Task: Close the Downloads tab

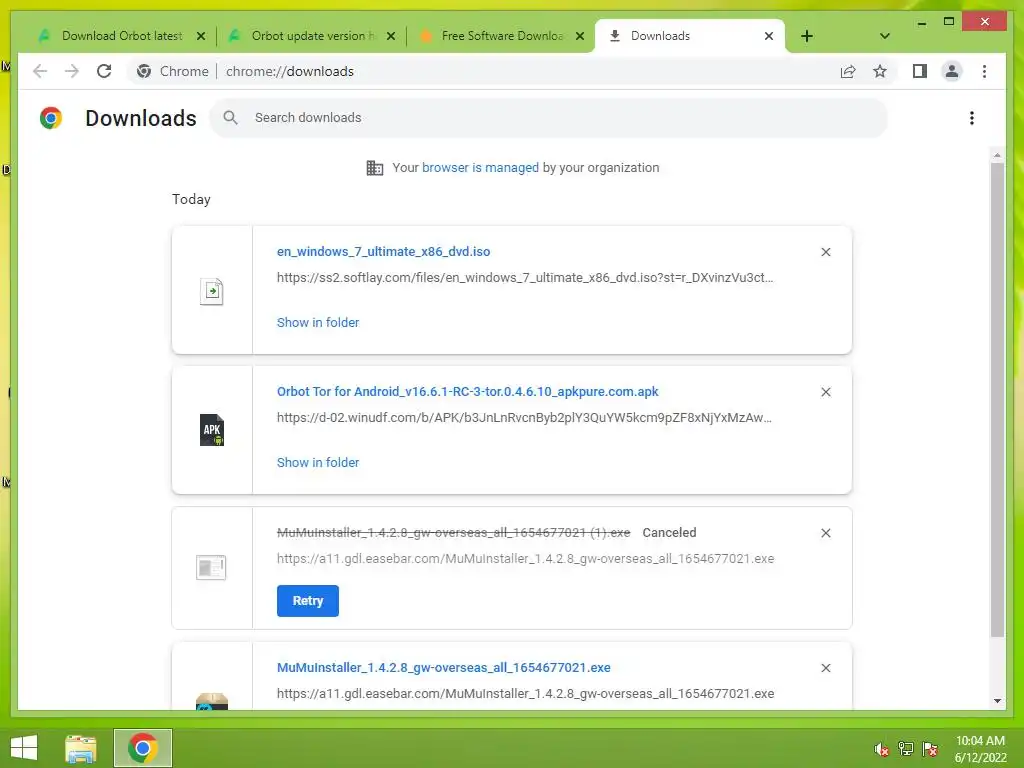Action: pos(769,36)
